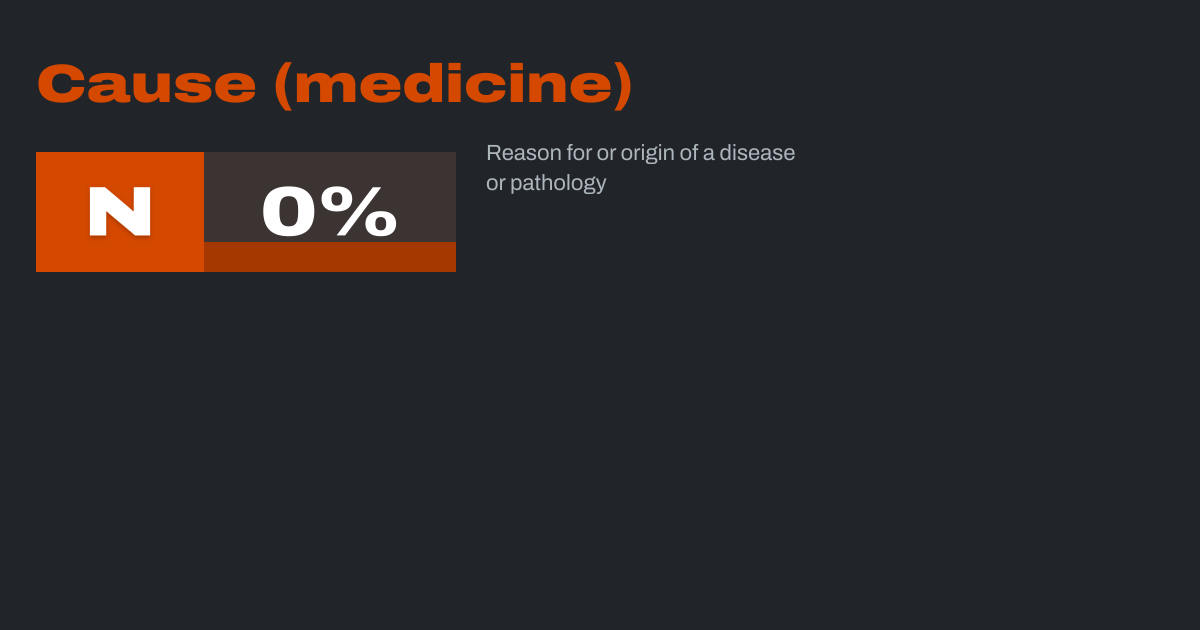
Task: Click the 0% score value
Action: coord(329,212)
